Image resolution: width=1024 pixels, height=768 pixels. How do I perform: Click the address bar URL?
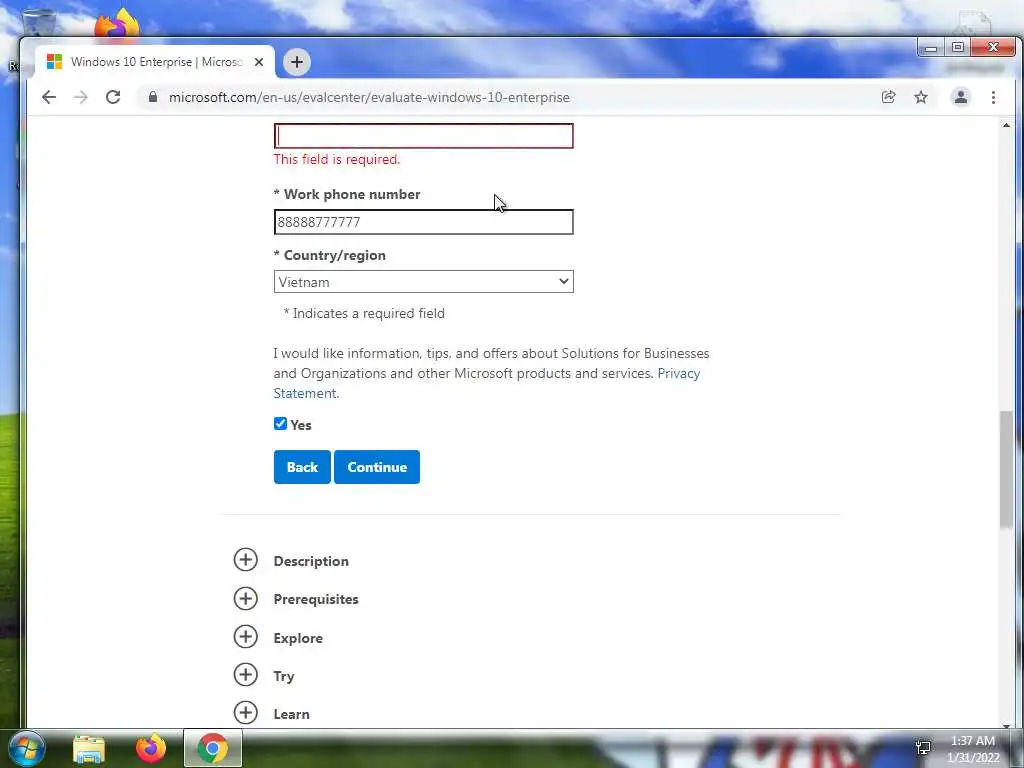point(369,97)
